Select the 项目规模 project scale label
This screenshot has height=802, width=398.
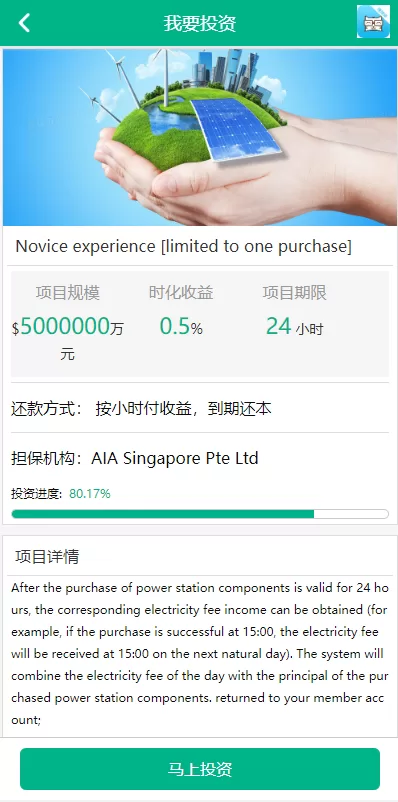point(68,293)
